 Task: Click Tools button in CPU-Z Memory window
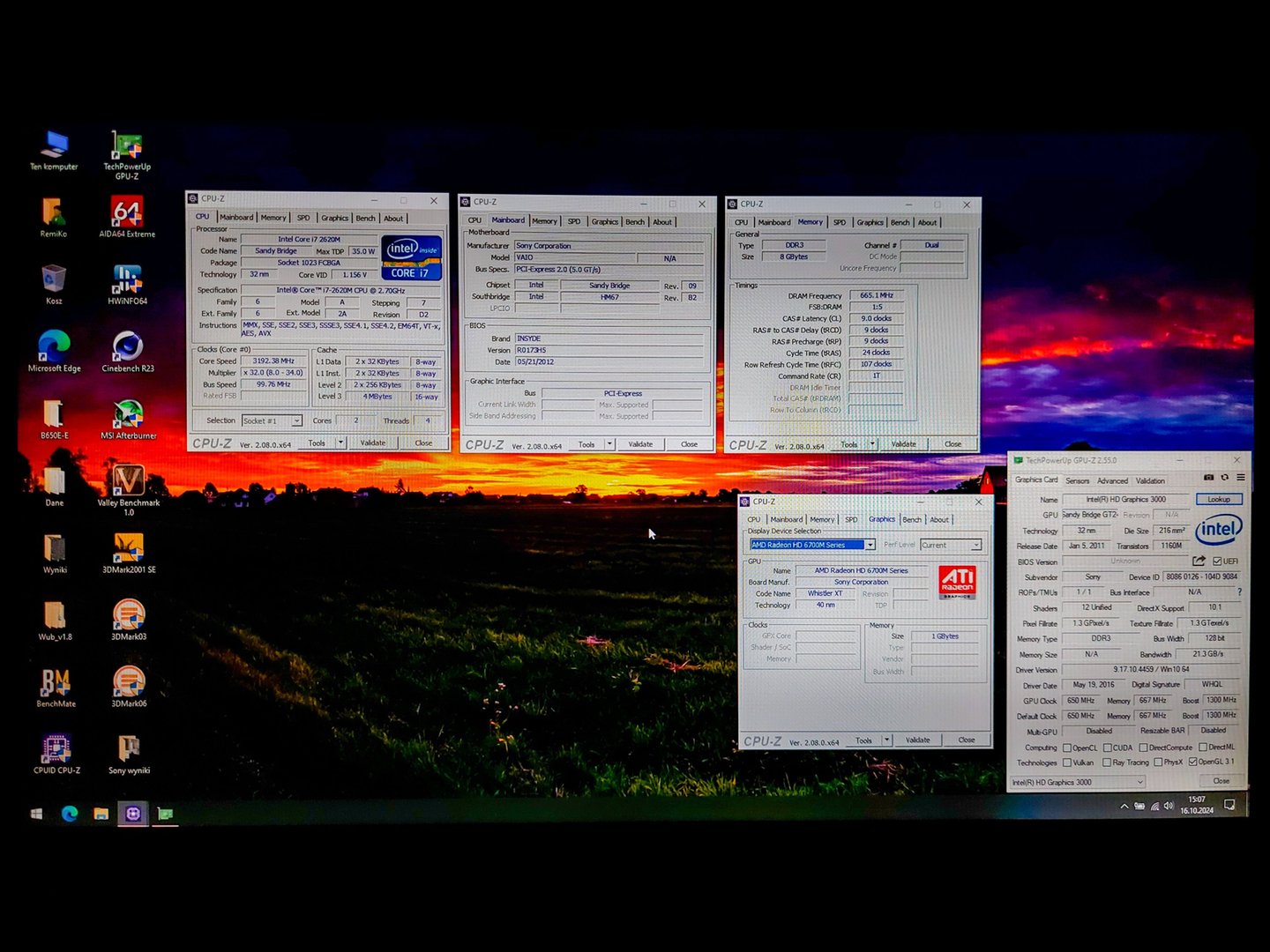point(849,444)
